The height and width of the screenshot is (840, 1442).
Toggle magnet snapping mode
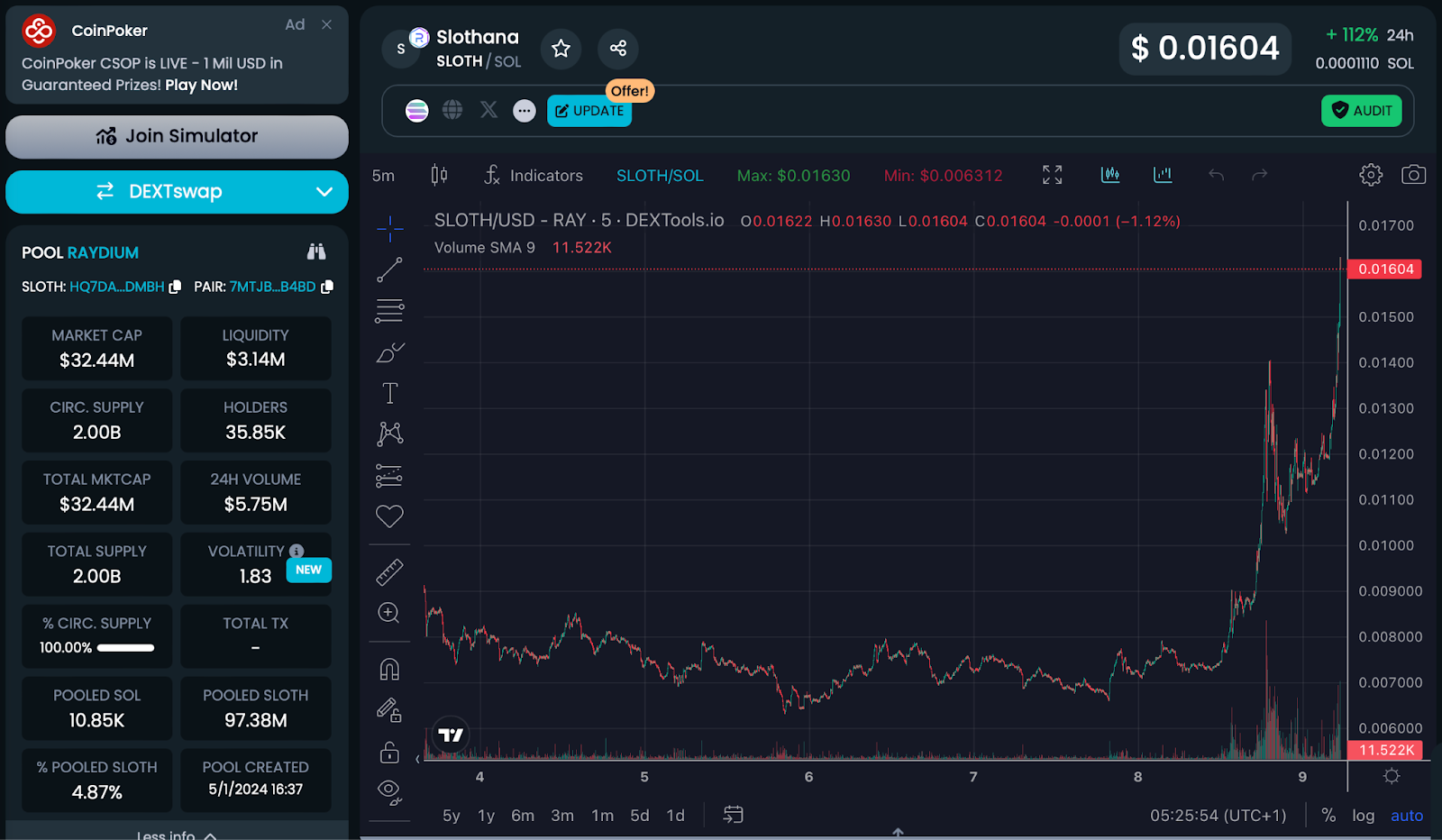[389, 670]
